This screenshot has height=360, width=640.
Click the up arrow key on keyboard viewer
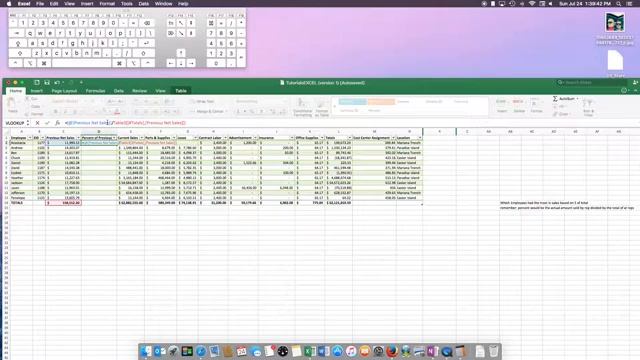click(x=181, y=53)
